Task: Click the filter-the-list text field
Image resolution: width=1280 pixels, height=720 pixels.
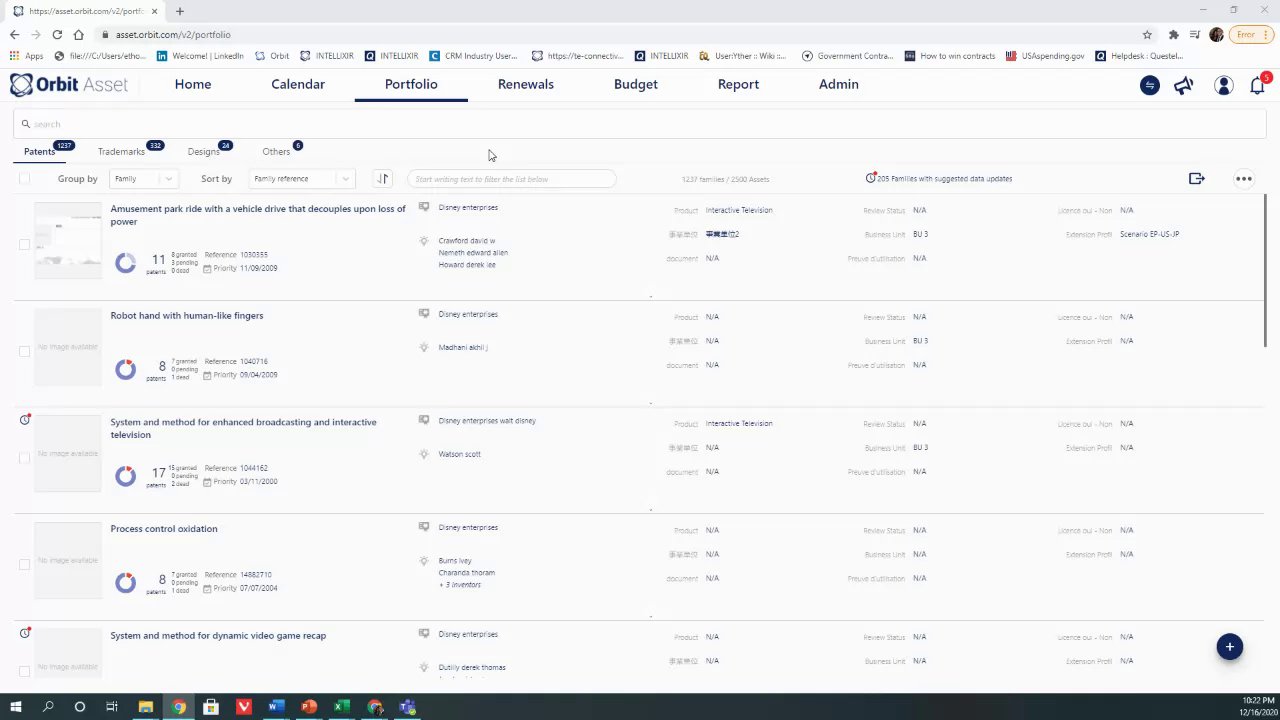Action: click(x=511, y=179)
